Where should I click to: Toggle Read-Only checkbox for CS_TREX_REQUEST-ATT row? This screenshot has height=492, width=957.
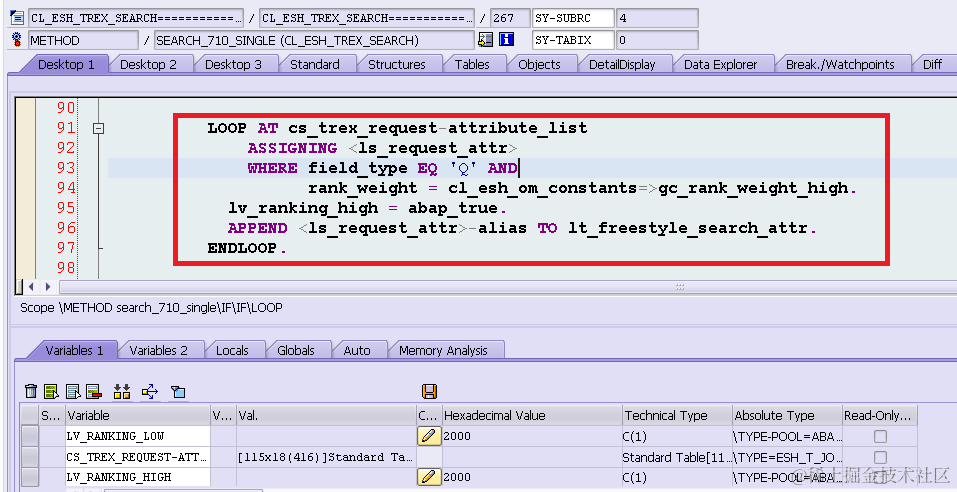[x=880, y=457]
